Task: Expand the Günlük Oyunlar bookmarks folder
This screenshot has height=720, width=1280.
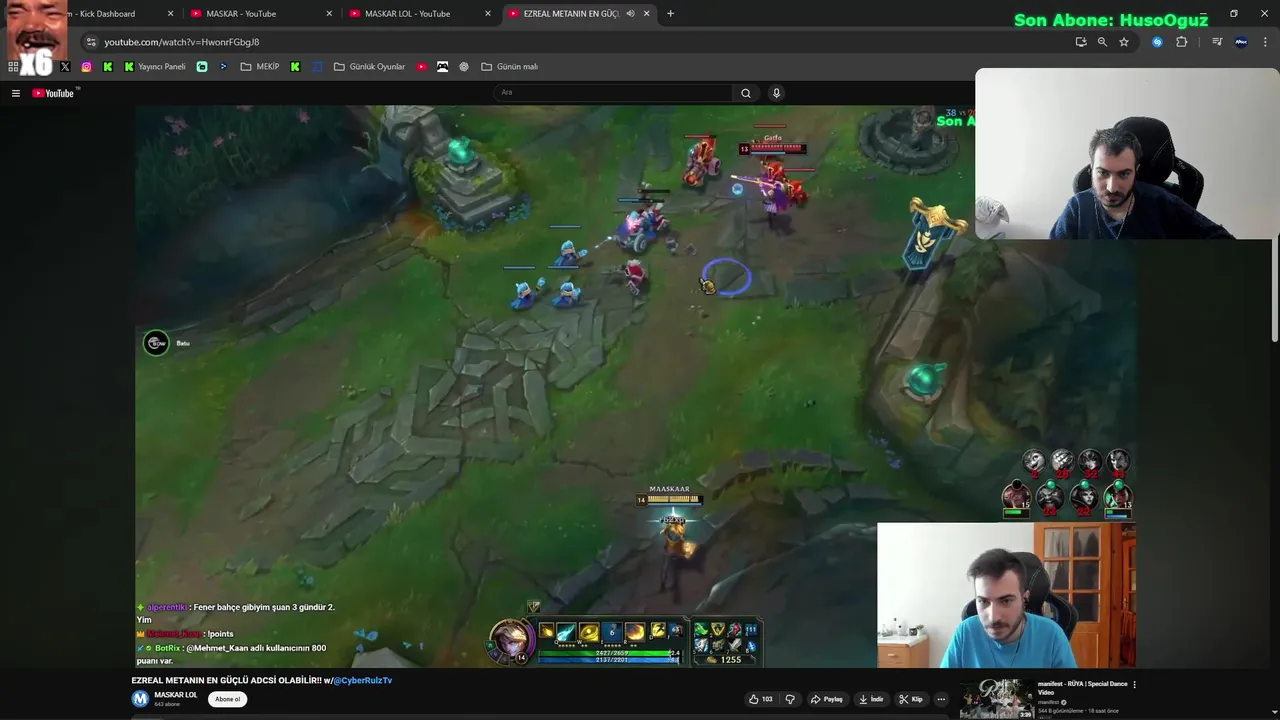Action: (x=370, y=67)
